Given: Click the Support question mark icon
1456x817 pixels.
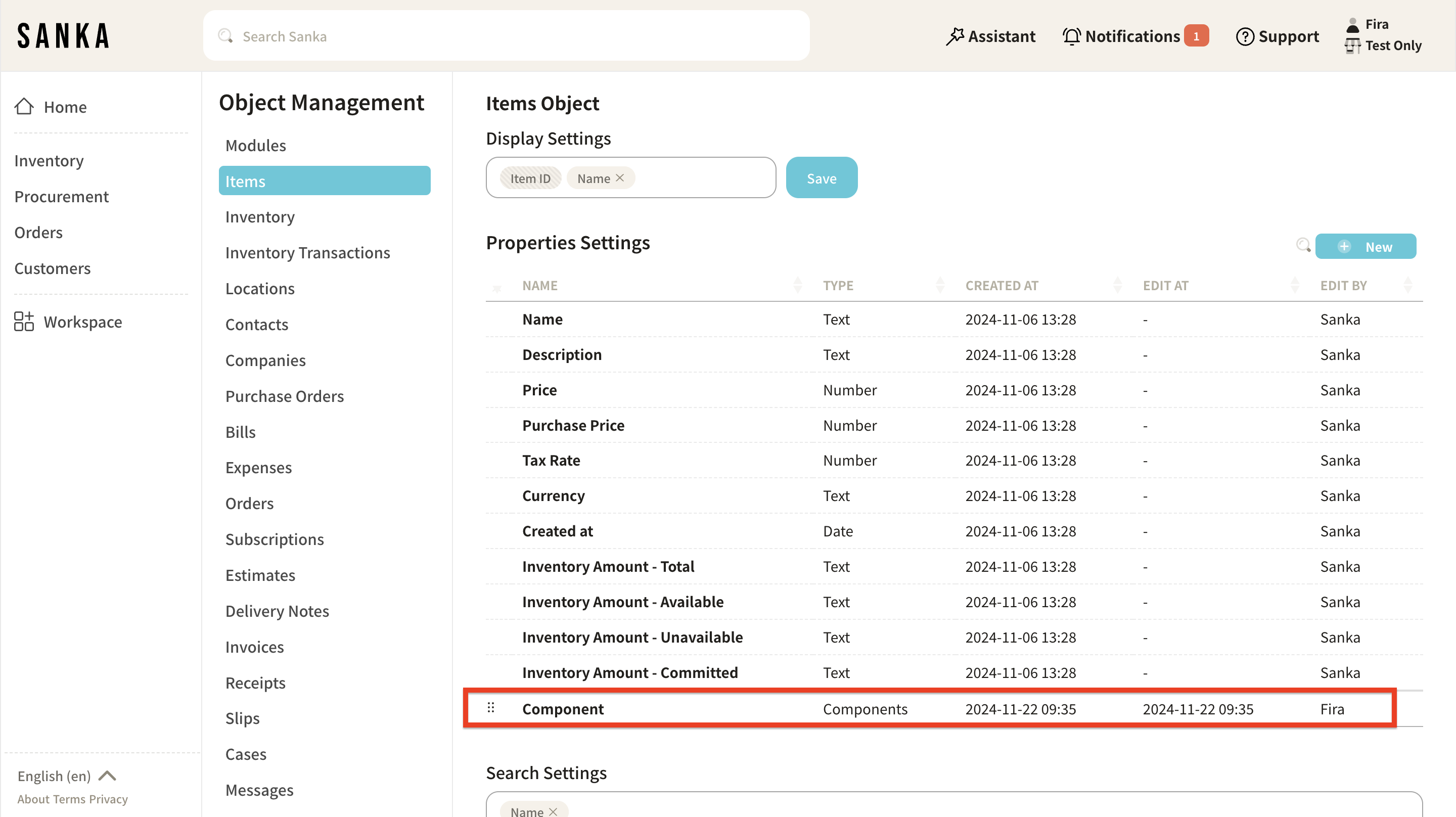Looking at the screenshot, I should (1245, 36).
